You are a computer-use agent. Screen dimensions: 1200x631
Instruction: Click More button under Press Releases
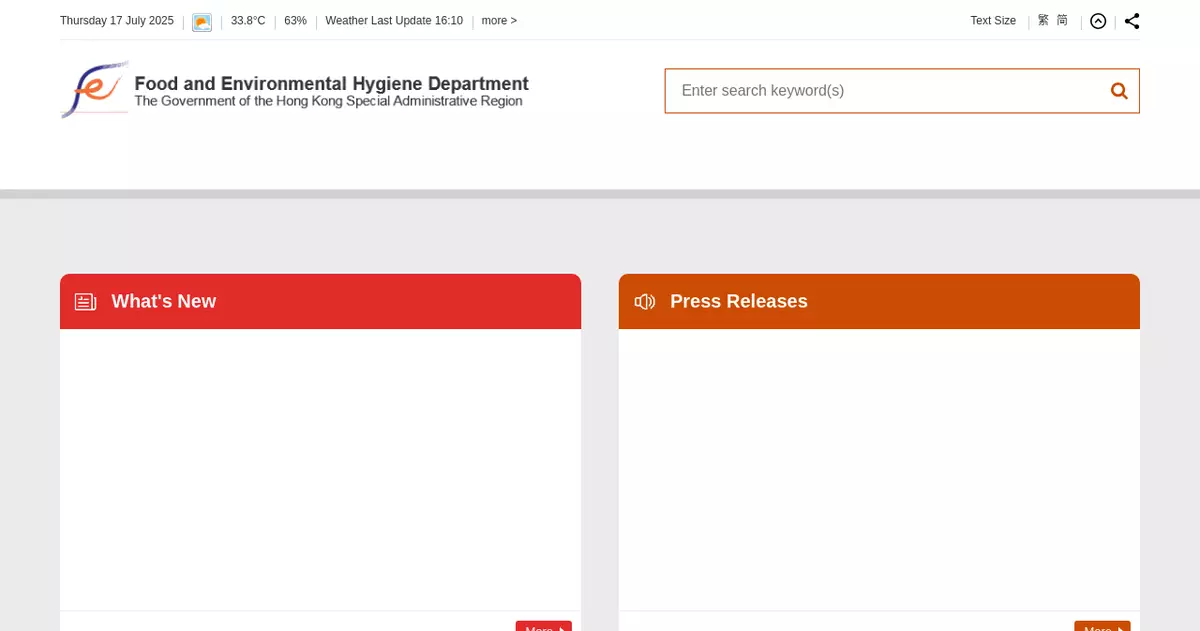pos(1102,627)
